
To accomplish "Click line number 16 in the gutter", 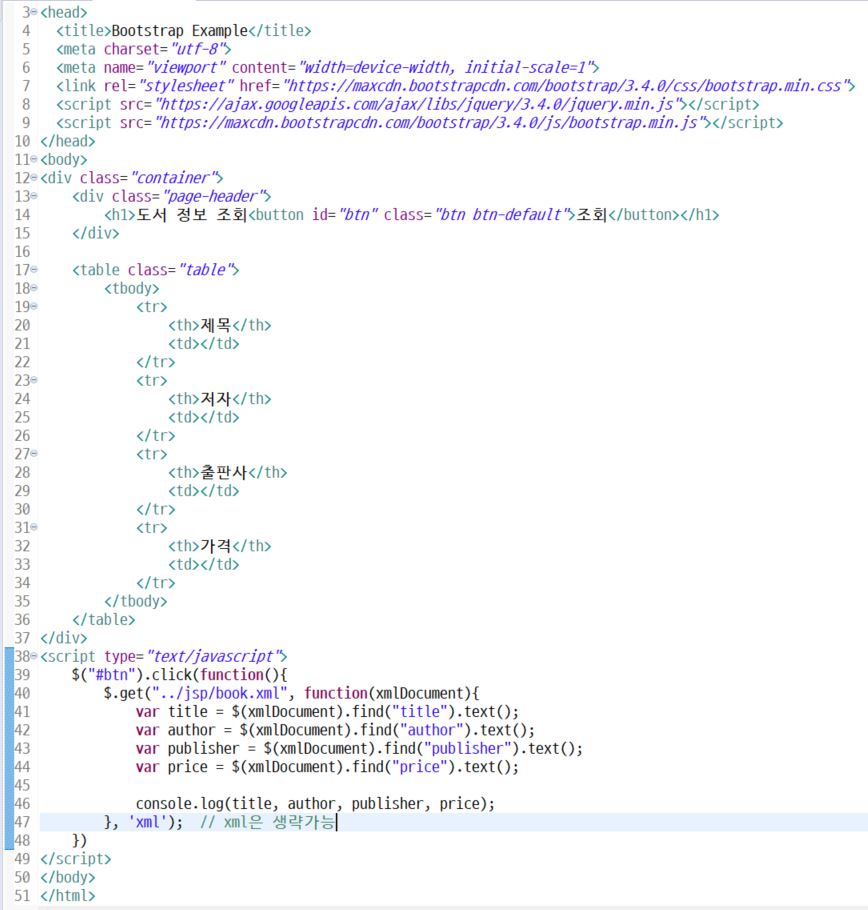I will pyautogui.click(x=22, y=251).
